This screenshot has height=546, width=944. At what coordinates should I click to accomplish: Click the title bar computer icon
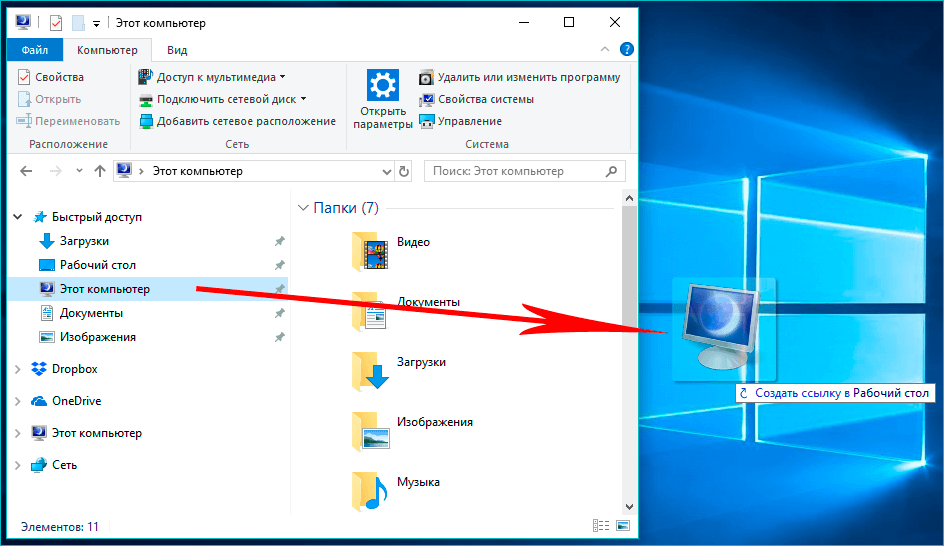pyautogui.click(x=23, y=22)
